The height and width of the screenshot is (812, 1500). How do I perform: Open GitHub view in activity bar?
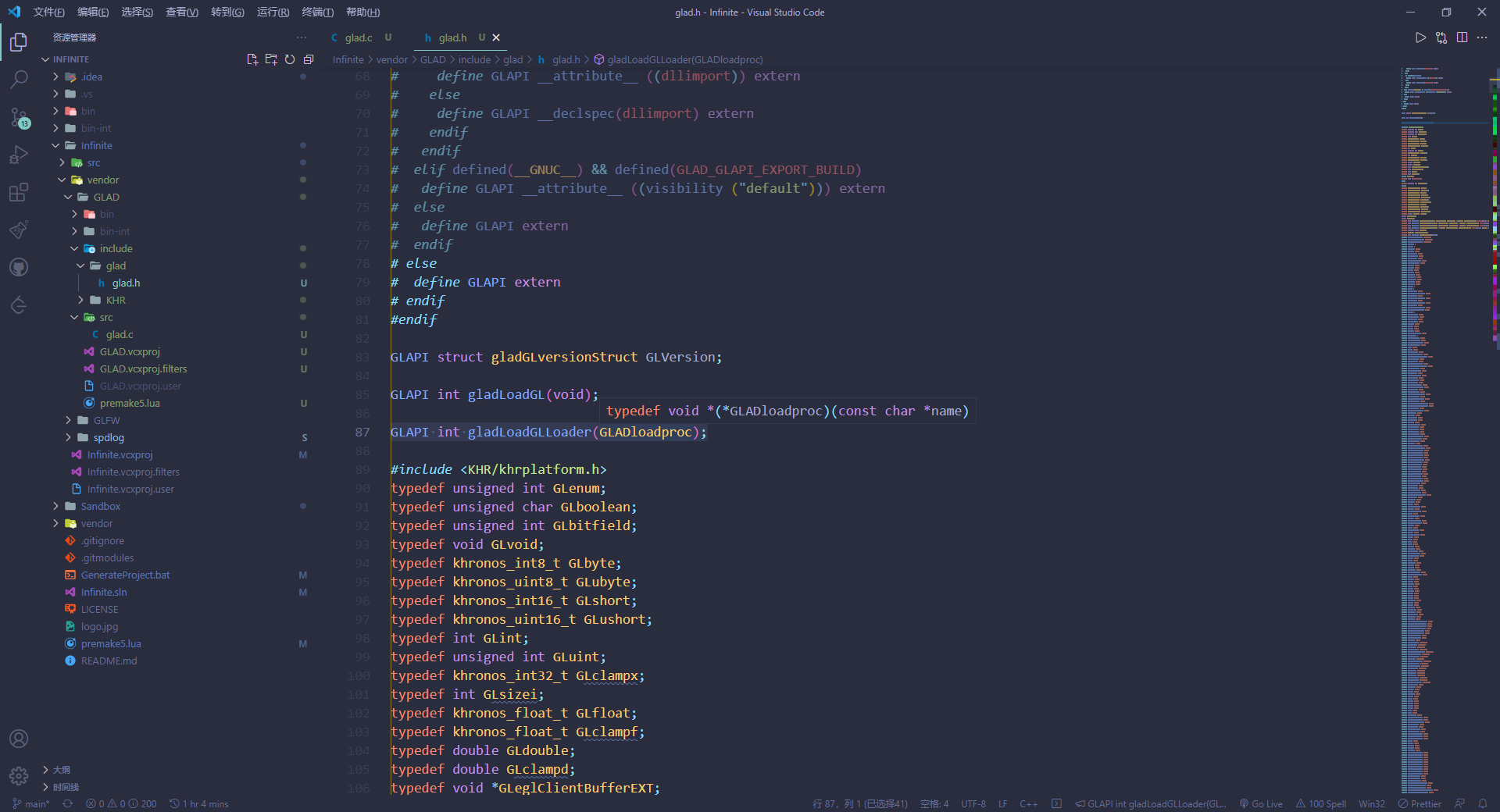pyautogui.click(x=19, y=267)
